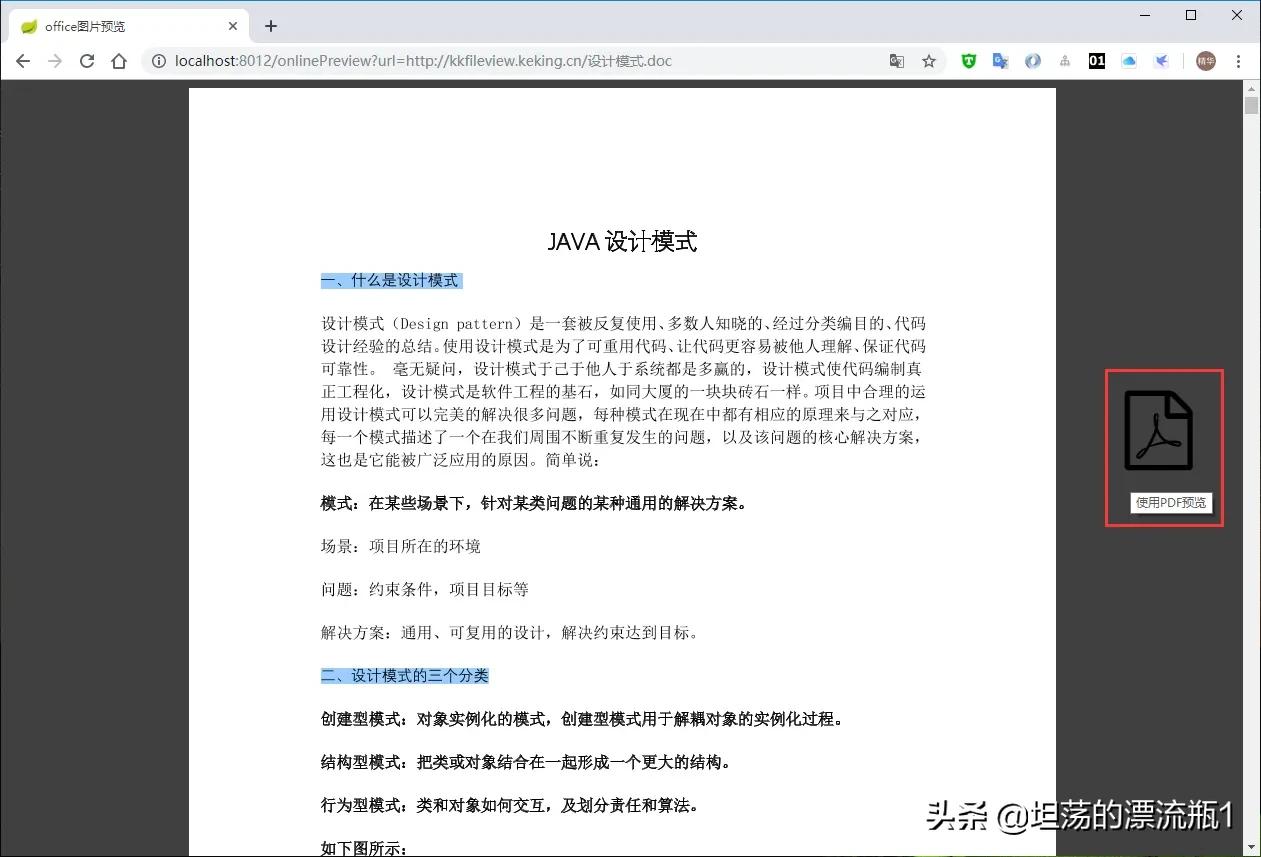This screenshot has width=1261, height=857.
Task: Bookmark this page with the star icon
Action: coord(929,60)
